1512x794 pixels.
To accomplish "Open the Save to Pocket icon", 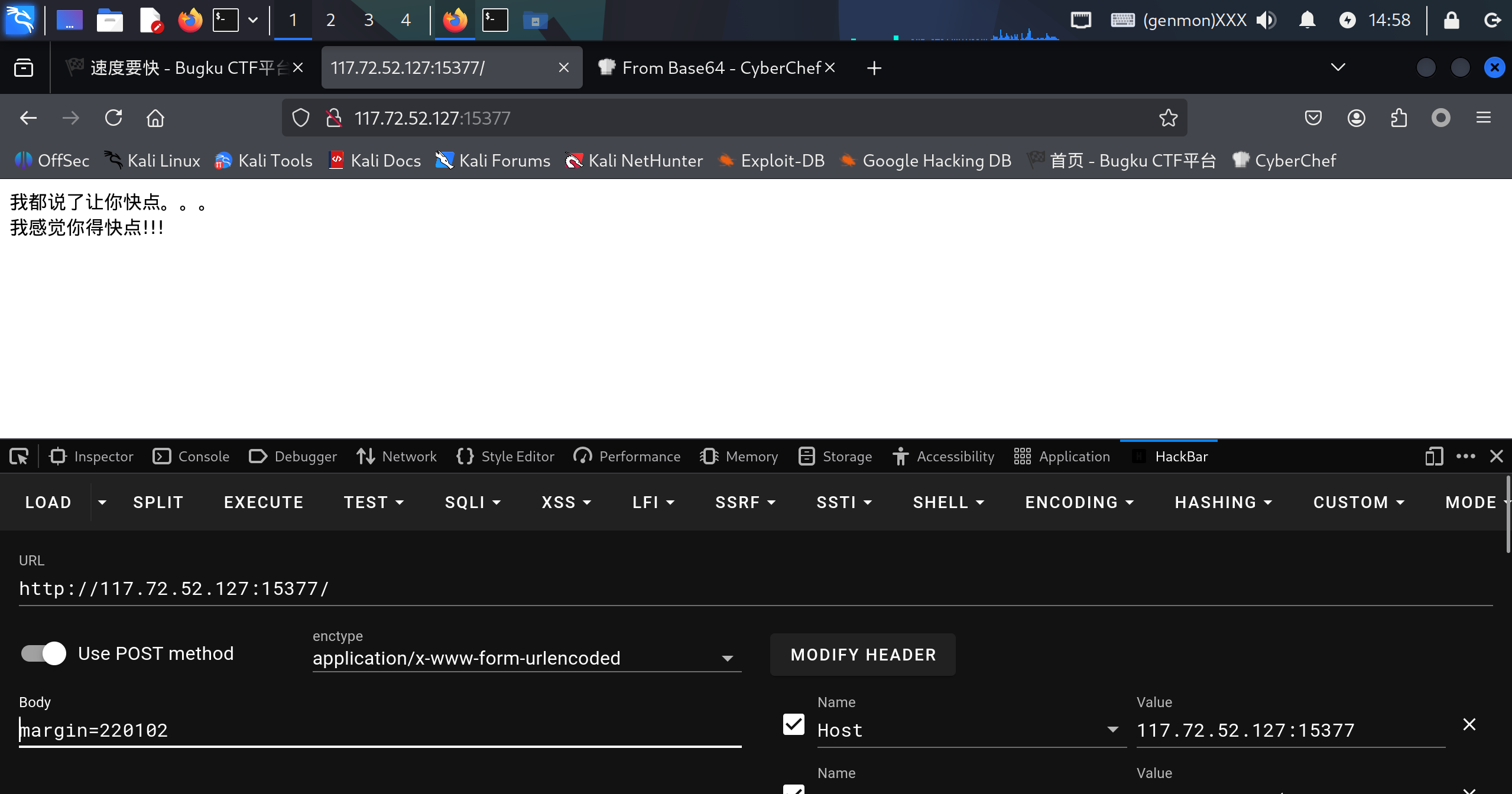I will 1313,118.
